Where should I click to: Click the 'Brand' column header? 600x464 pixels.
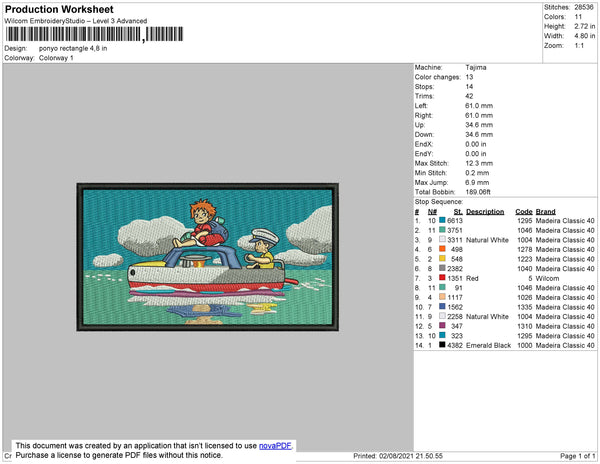coord(546,212)
